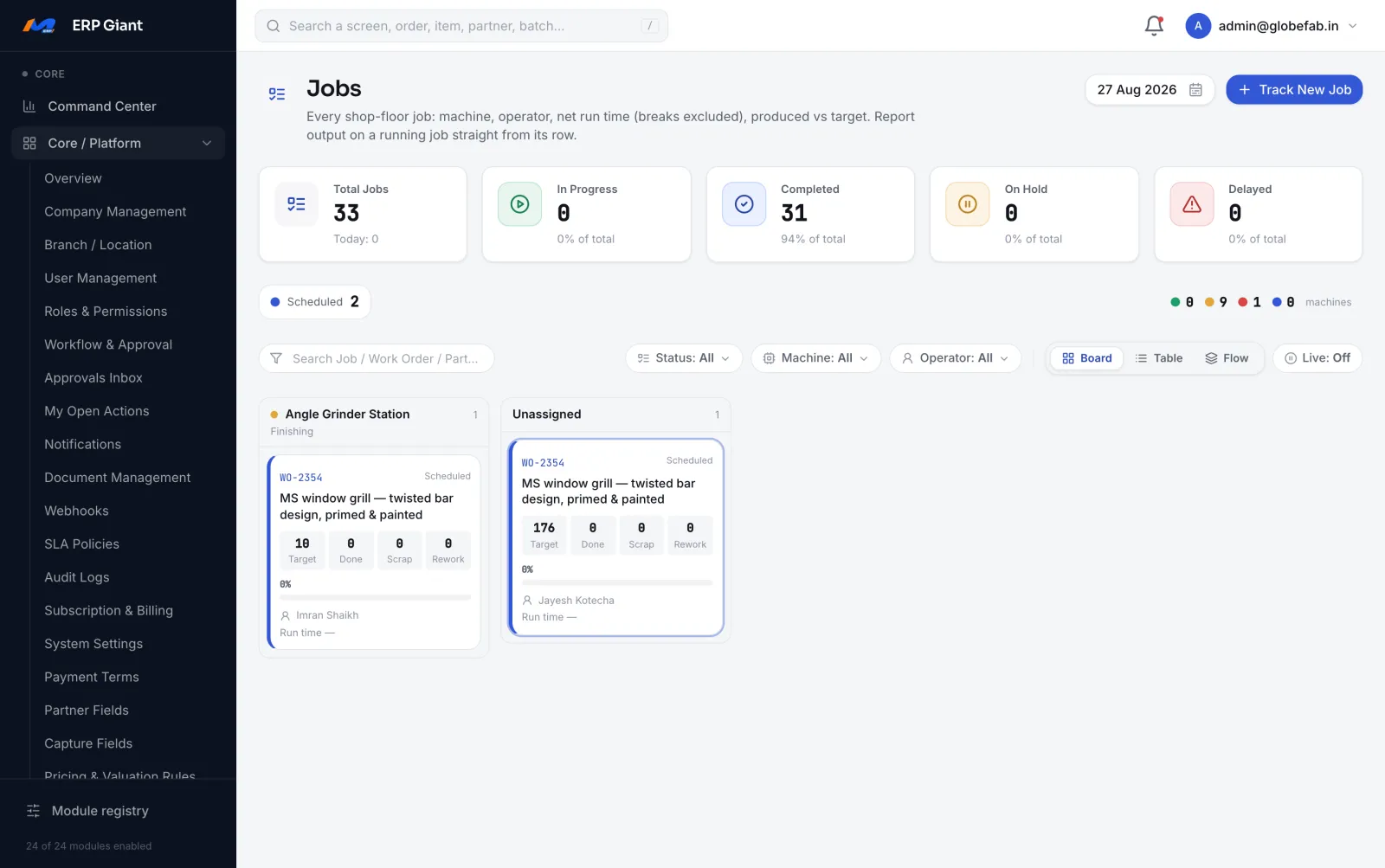Focus the Search Job / Work Order field
The image size is (1385, 868).
click(377, 358)
